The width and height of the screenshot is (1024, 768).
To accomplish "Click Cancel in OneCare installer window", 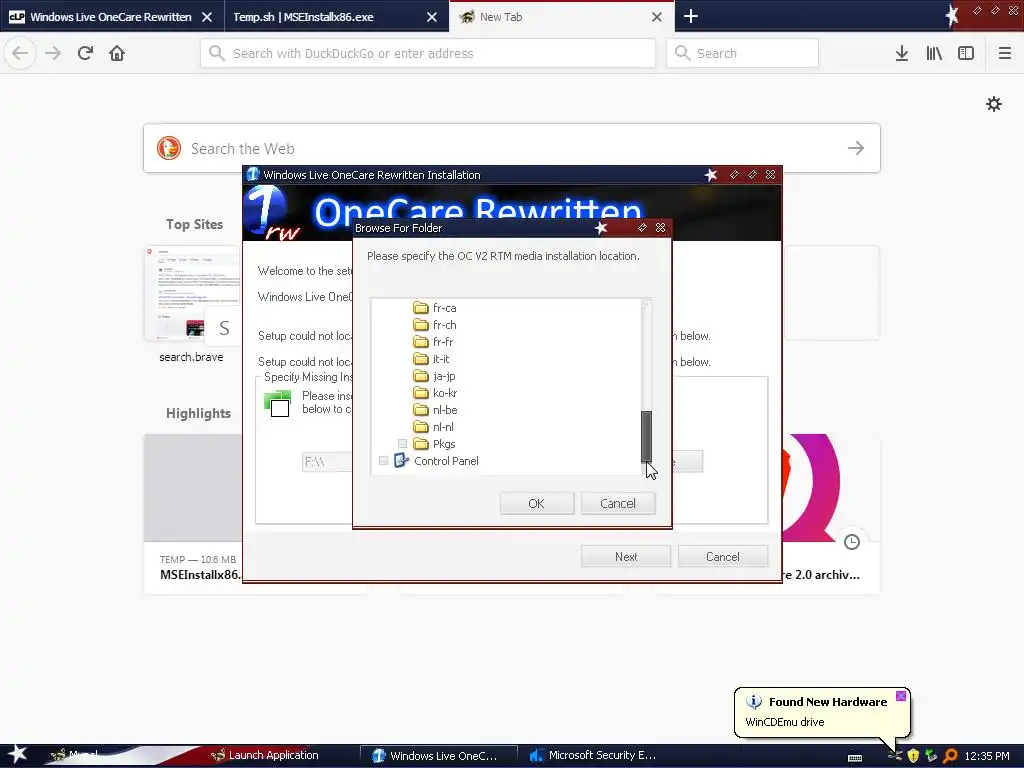I will pos(723,556).
